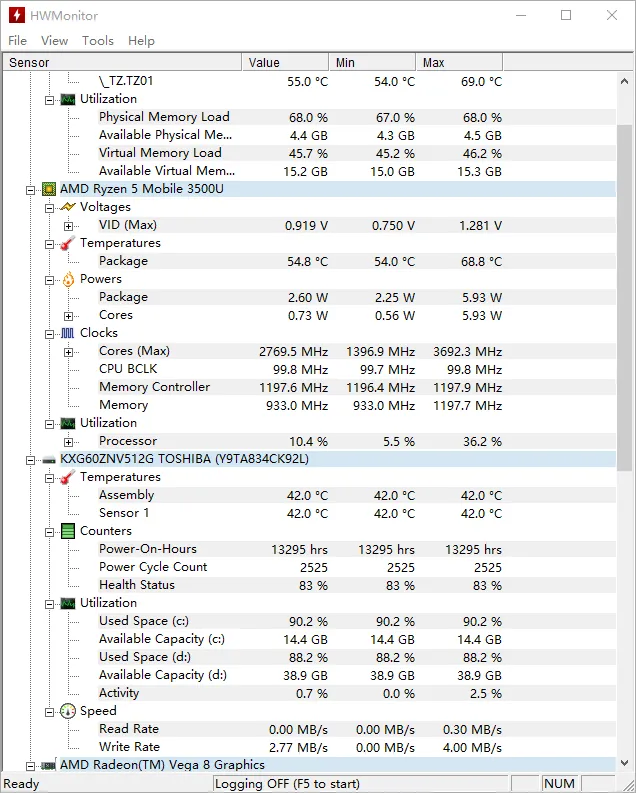Viewport: 636px width, 793px height.
Task: Collapse the Voltages section
Action: pyautogui.click(x=49, y=208)
